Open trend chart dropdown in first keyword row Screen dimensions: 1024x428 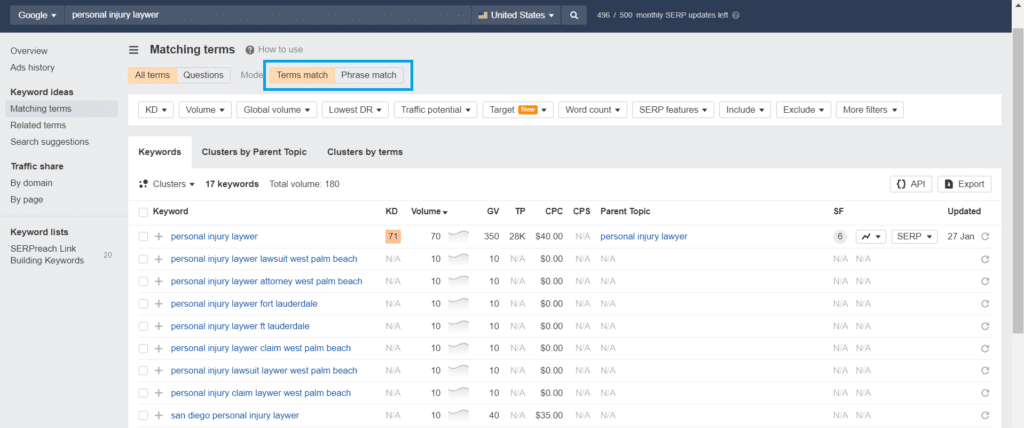[x=871, y=237]
